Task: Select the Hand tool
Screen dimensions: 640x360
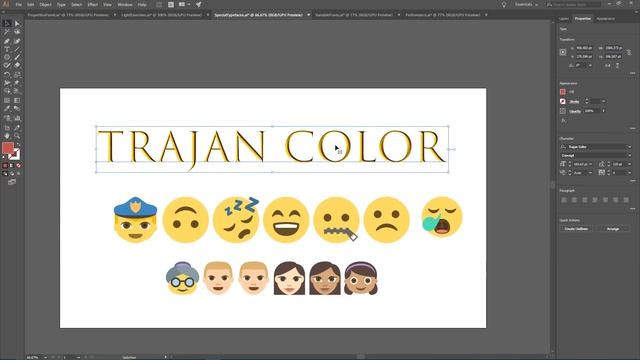Action: pyautogui.click(x=7, y=136)
